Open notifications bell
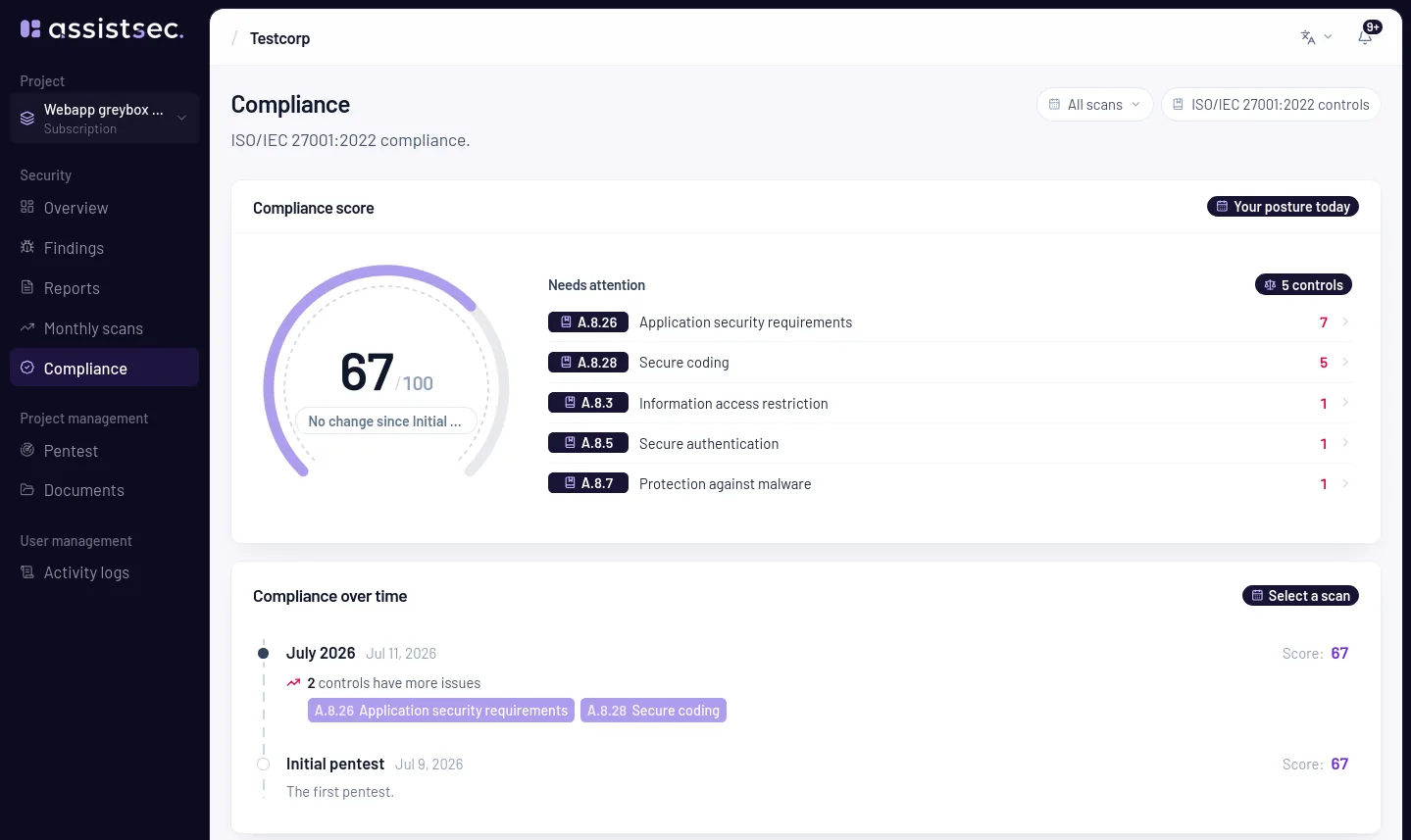The width and height of the screenshot is (1411, 840). (1366, 36)
